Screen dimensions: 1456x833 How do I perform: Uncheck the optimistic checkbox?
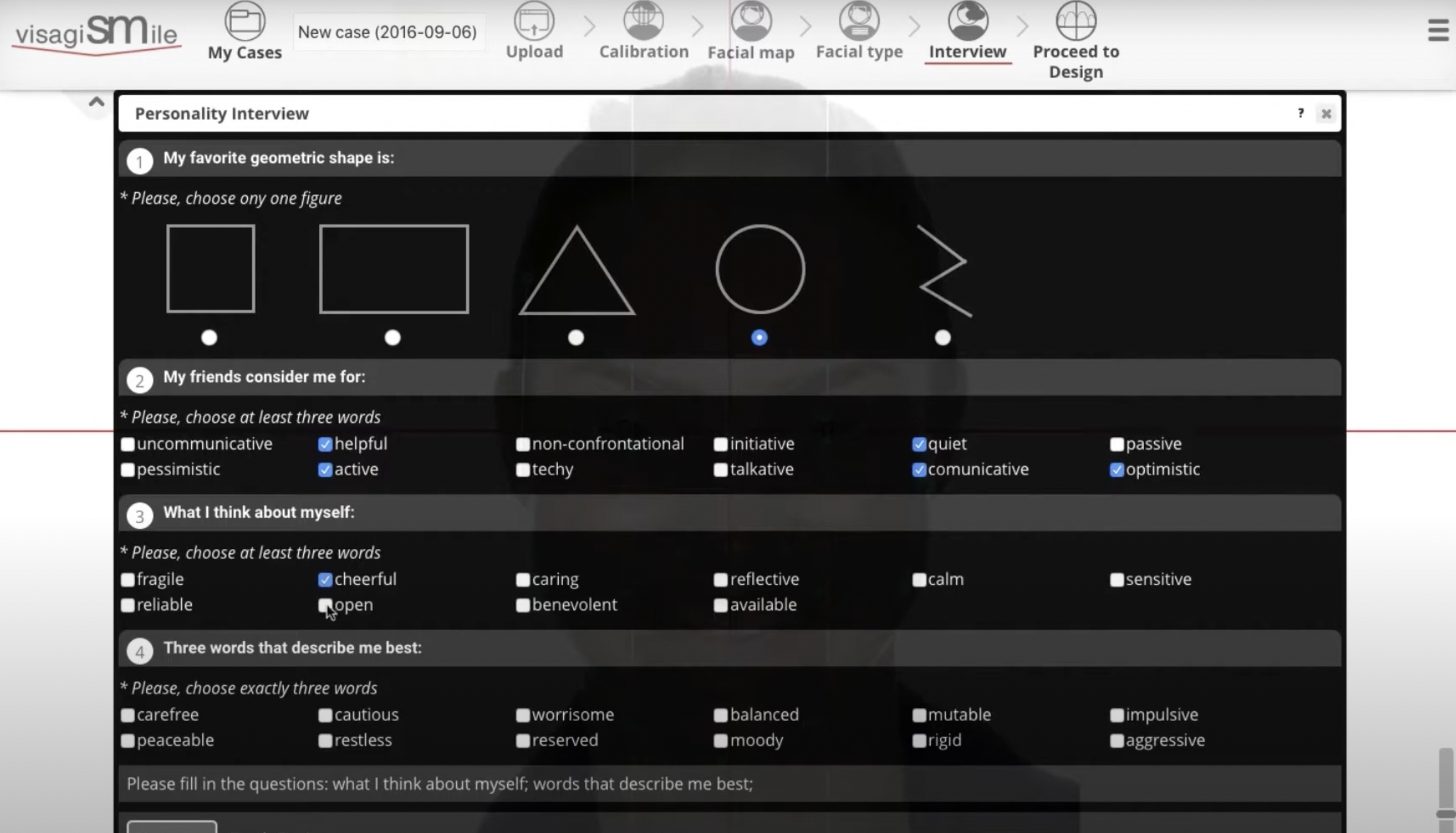pyautogui.click(x=1117, y=470)
